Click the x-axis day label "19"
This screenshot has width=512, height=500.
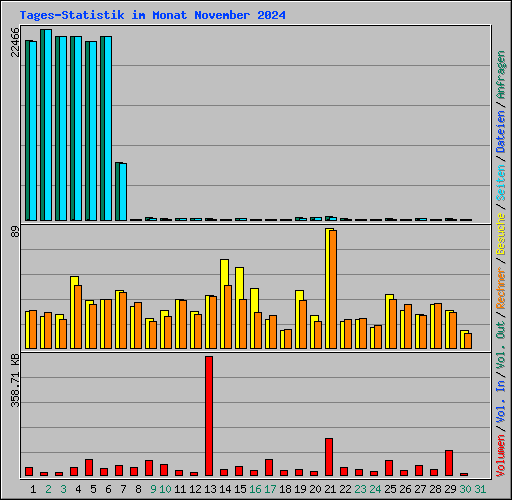point(300,489)
